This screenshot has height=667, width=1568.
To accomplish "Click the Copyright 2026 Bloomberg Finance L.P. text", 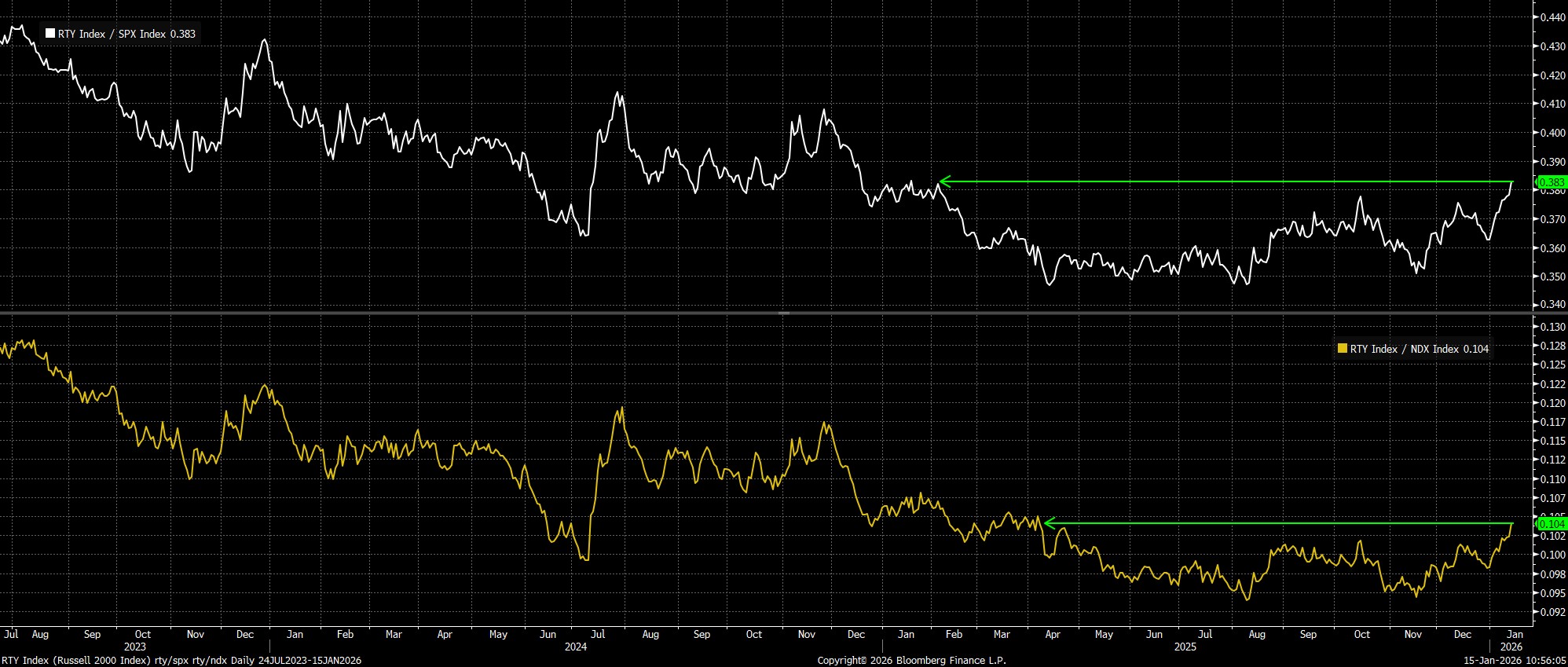I will (x=911, y=661).
